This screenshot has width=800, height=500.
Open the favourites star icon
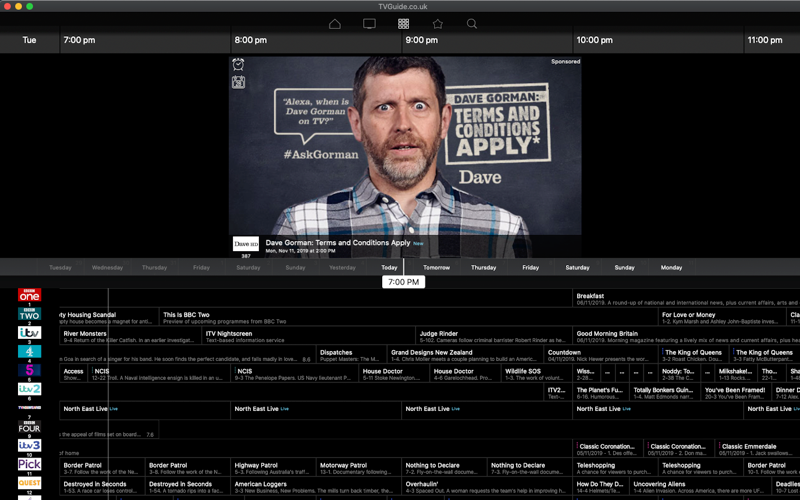tap(438, 24)
